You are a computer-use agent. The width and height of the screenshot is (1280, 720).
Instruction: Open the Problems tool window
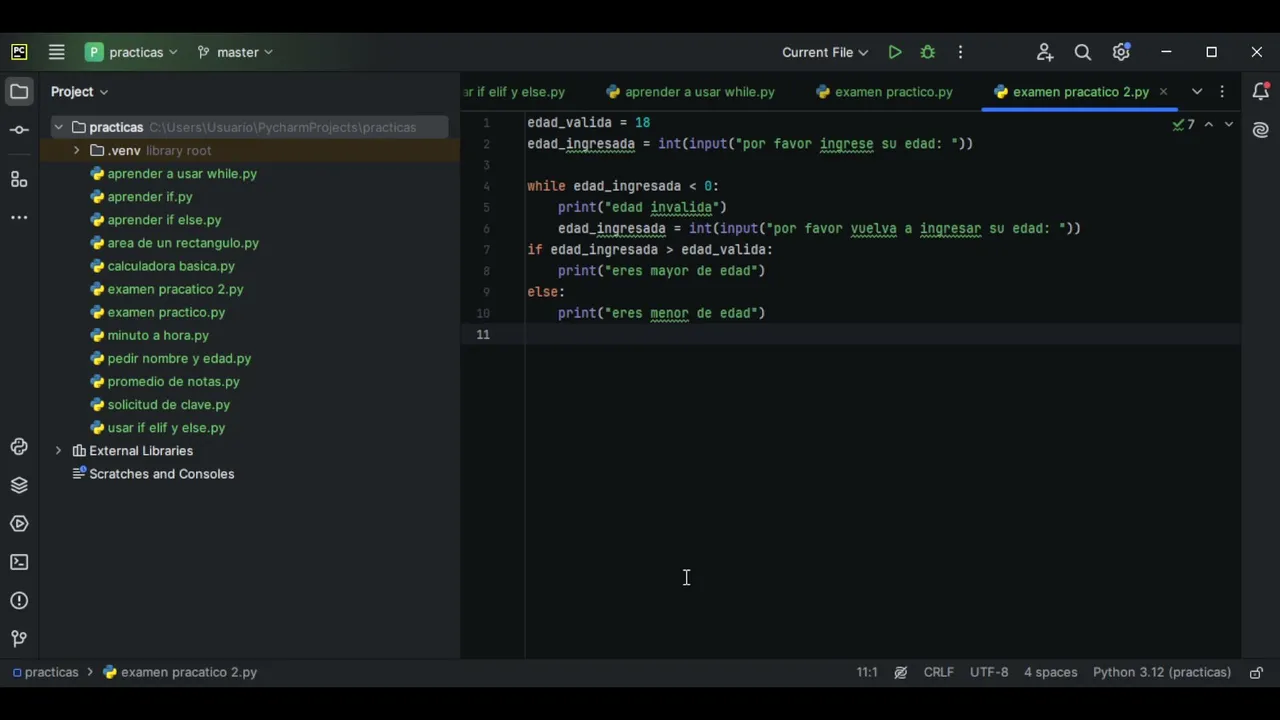click(19, 601)
